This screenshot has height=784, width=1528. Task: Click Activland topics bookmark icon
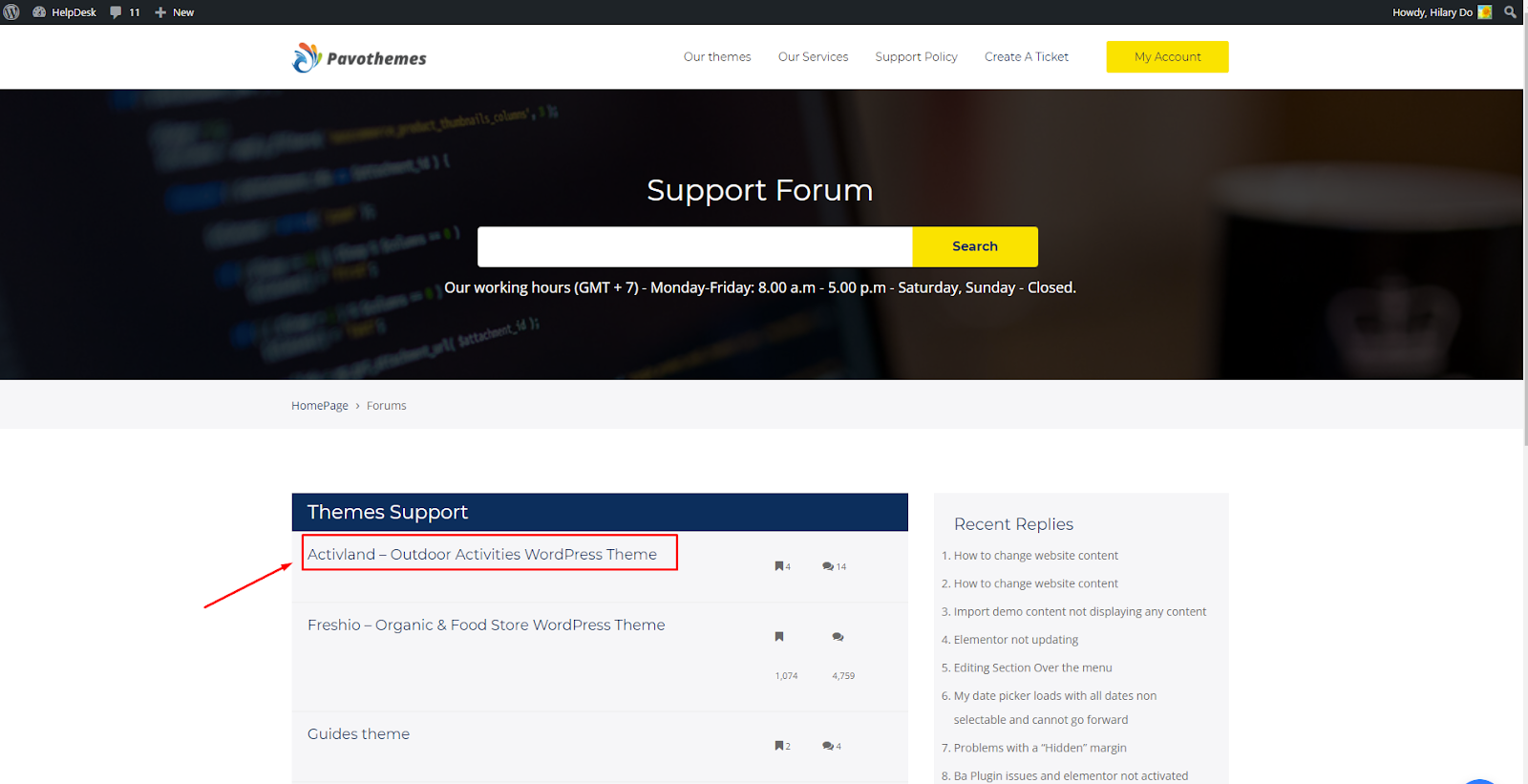(779, 566)
